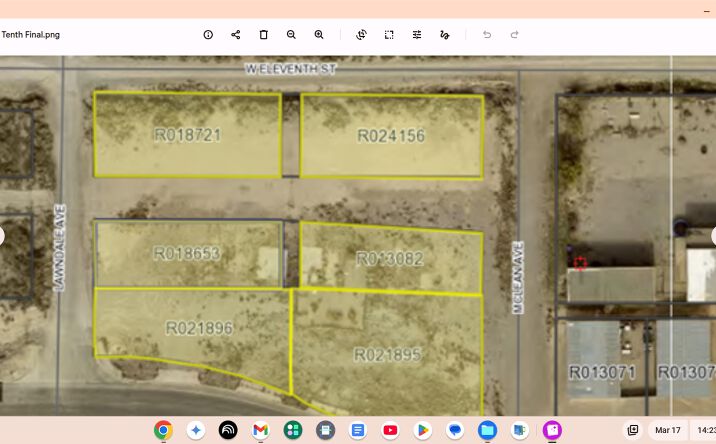This screenshot has height=444, width=716.
Task: Open the Rescale tool
Action: (x=389, y=35)
